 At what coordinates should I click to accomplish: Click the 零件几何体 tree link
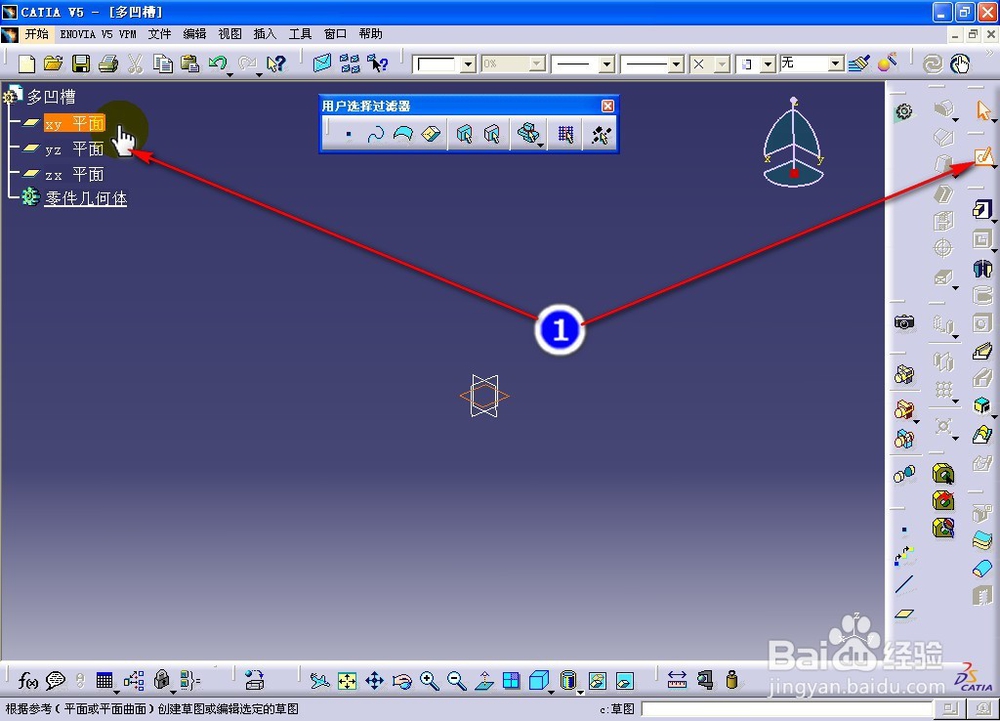tap(85, 198)
